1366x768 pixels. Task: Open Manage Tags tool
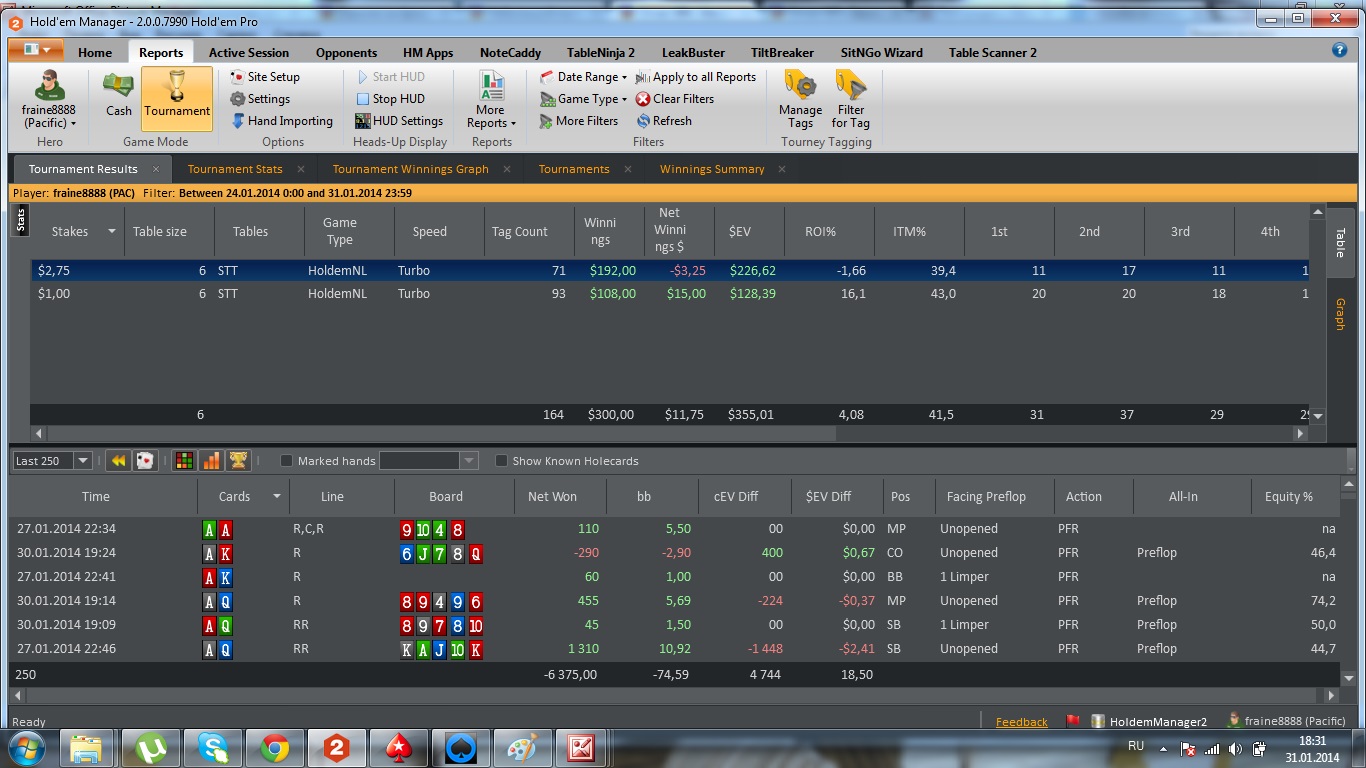click(x=800, y=99)
